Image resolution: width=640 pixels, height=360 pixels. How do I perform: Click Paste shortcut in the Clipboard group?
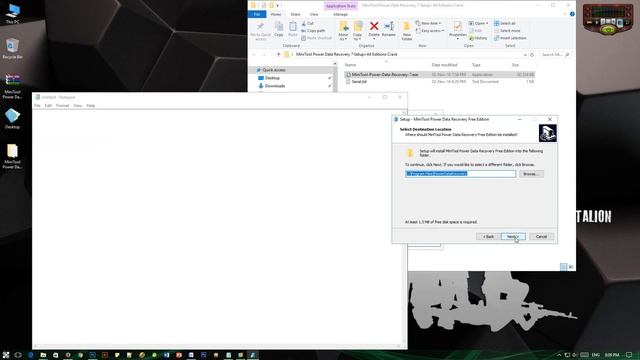click(x=317, y=38)
